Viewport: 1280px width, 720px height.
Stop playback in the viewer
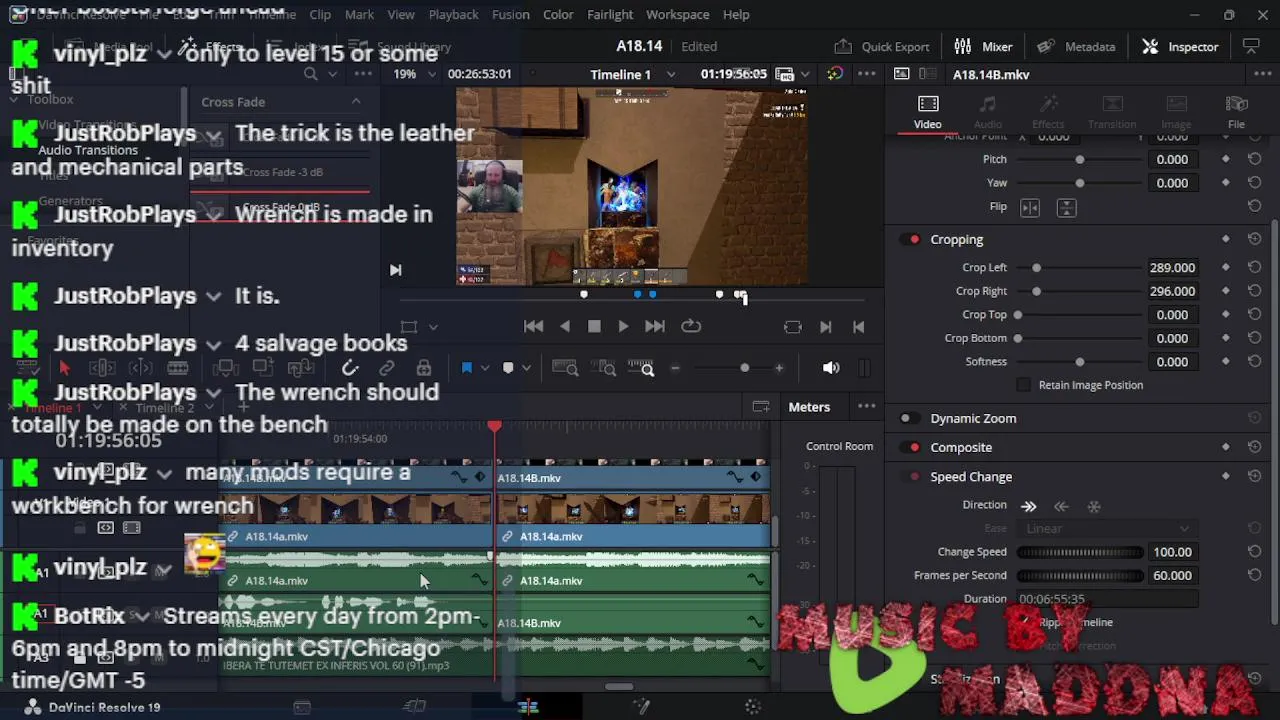594,326
